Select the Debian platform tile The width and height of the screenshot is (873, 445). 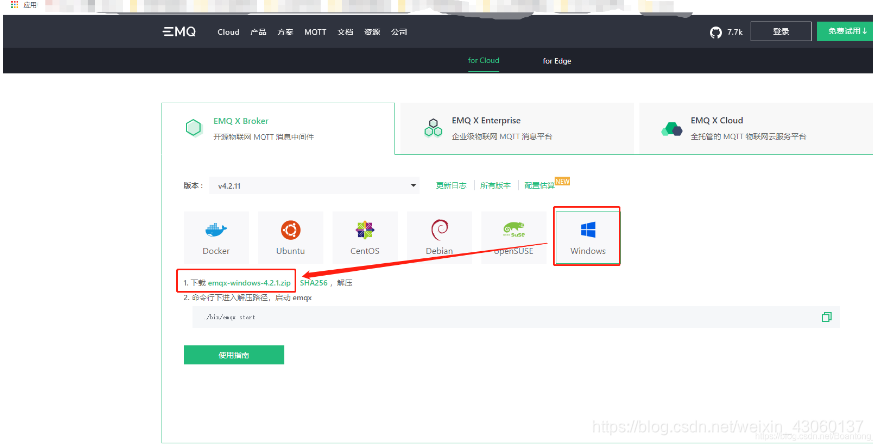[x=439, y=237]
